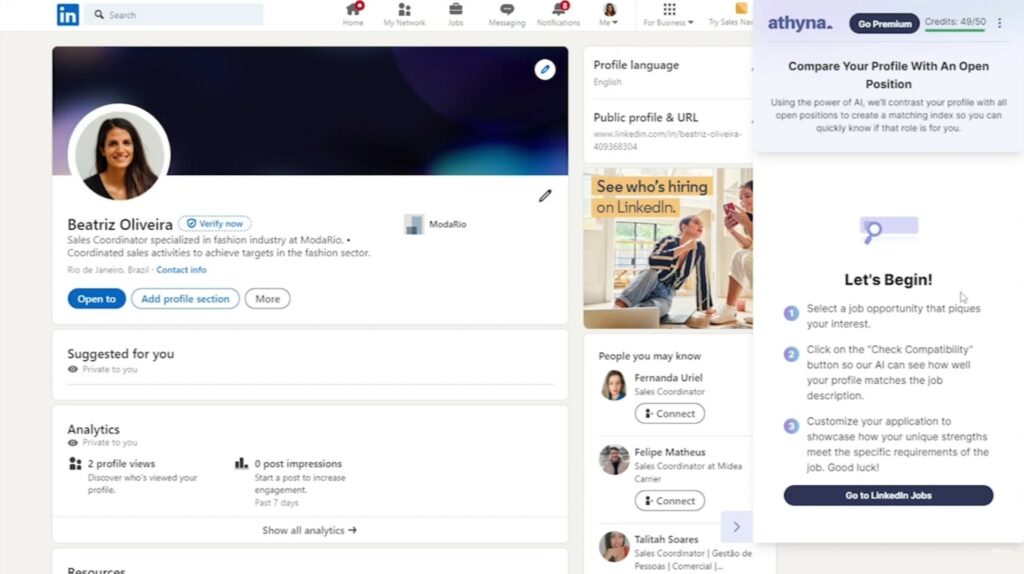The width and height of the screenshot is (1024, 574).
Task: Edit the cover banner pencil icon
Action: point(545,69)
